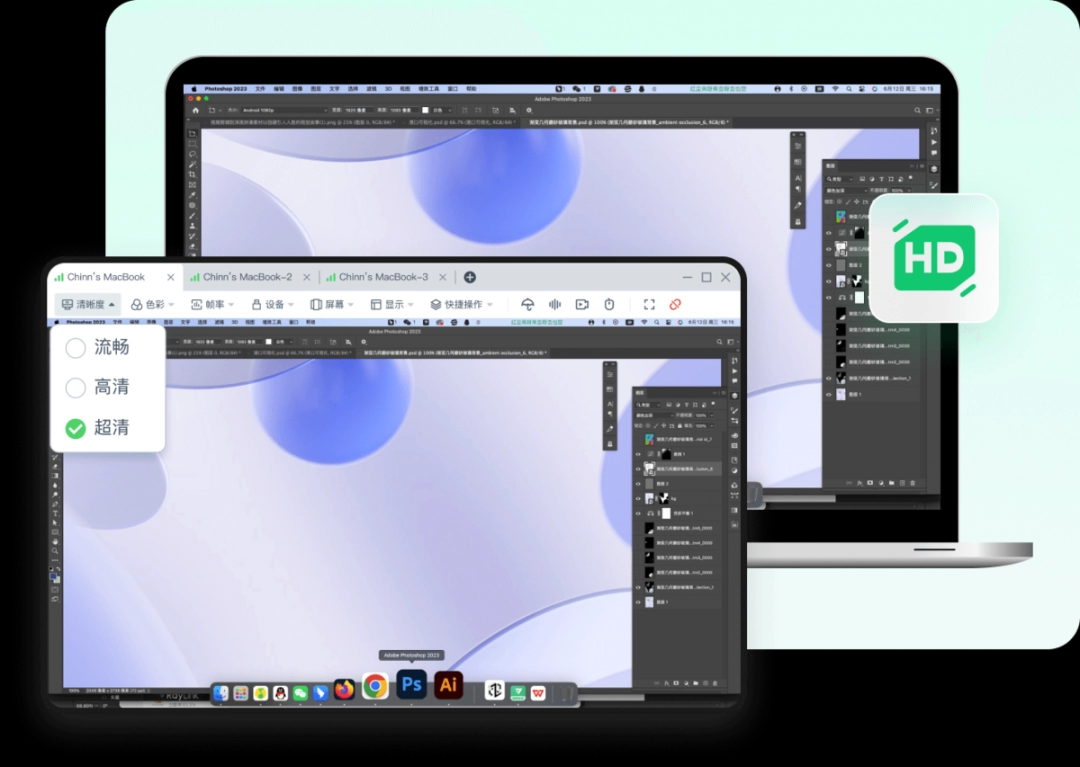This screenshot has height=767, width=1080.
Task: Select the Hand tool in tablet Photoshop
Action: (55, 541)
